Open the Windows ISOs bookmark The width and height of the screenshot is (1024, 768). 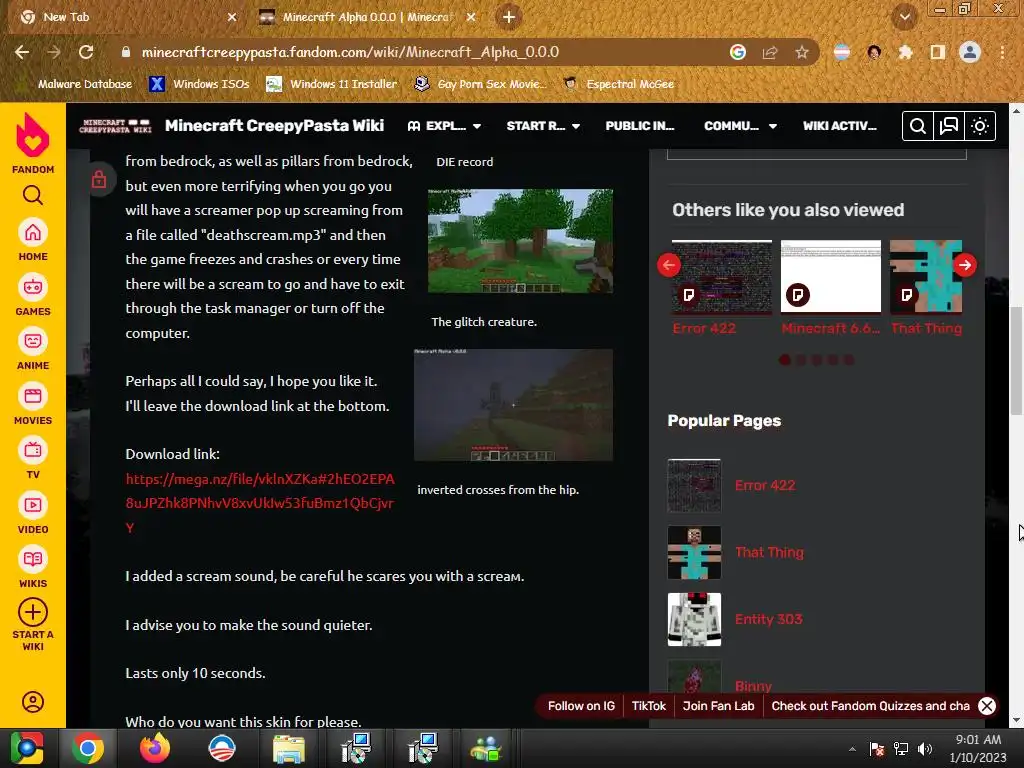pos(199,84)
